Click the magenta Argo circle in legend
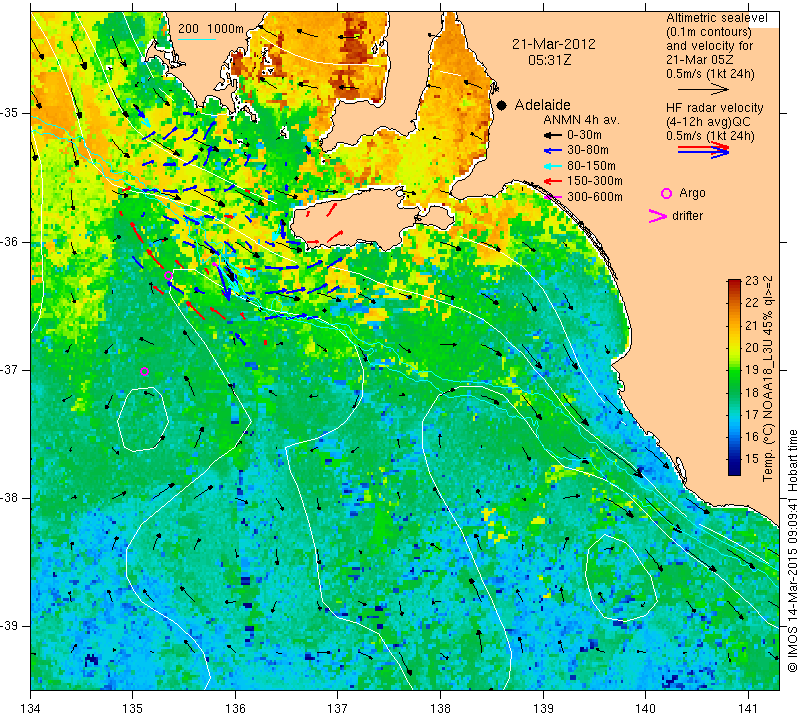 666,193
